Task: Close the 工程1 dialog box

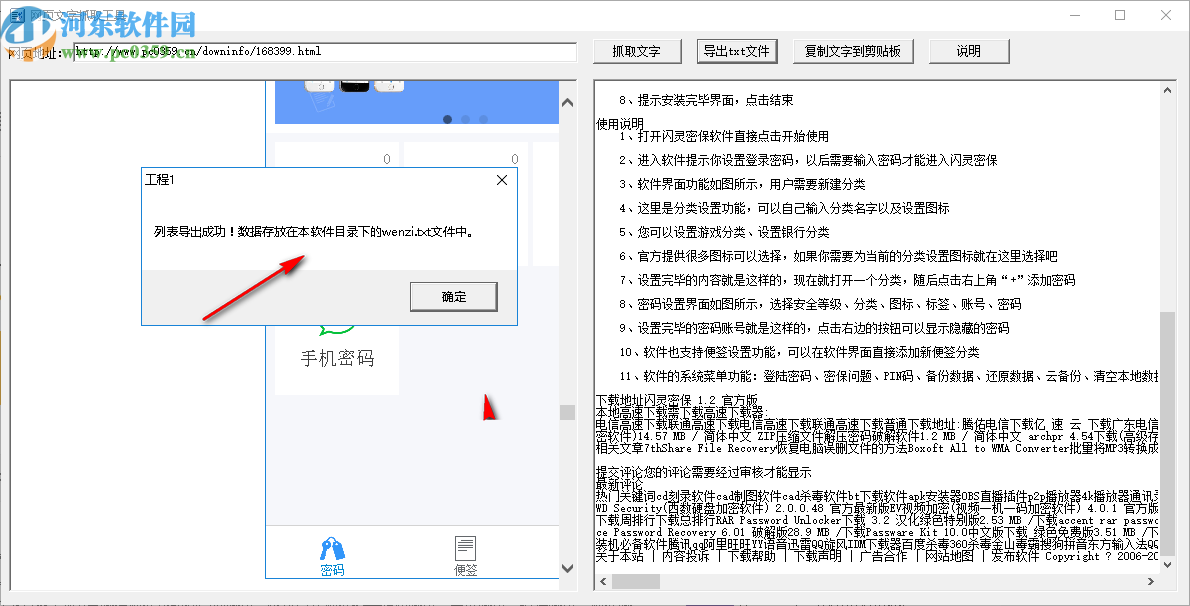Action: [502, 179]
